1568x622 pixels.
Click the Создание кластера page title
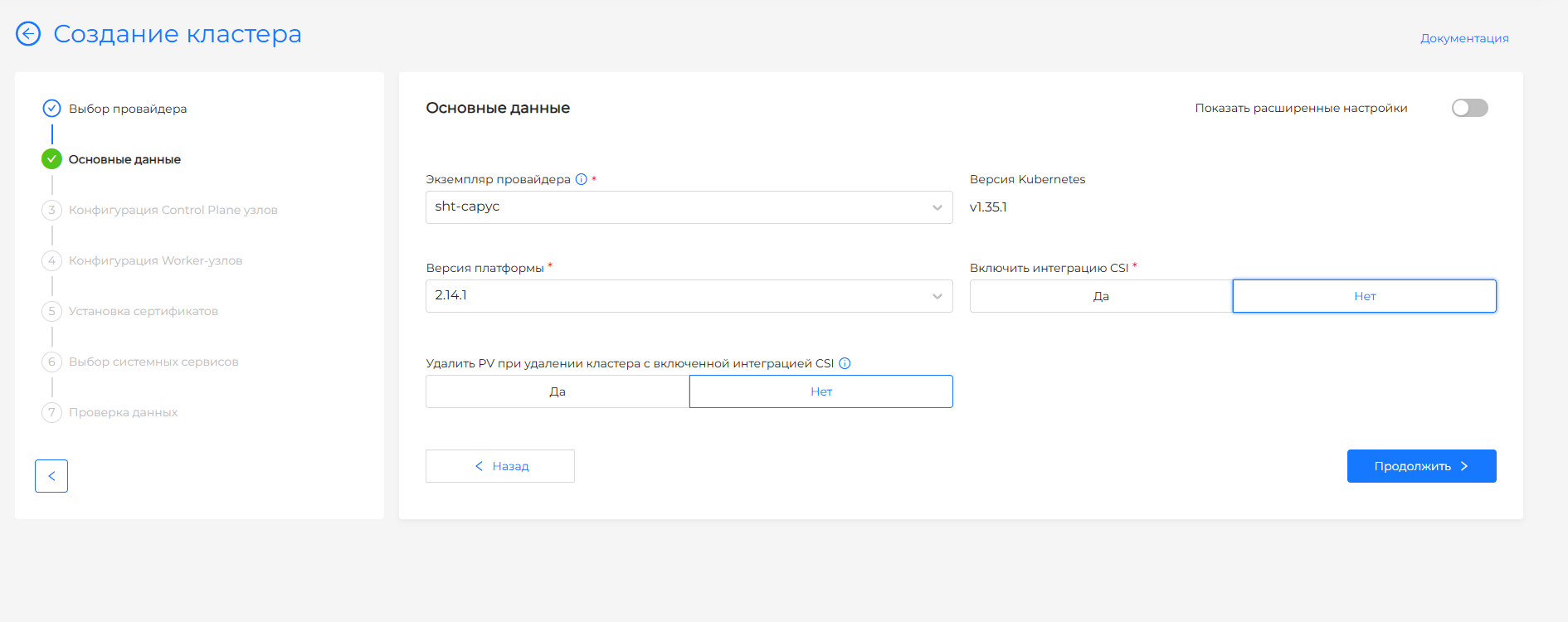pos(178,34)
